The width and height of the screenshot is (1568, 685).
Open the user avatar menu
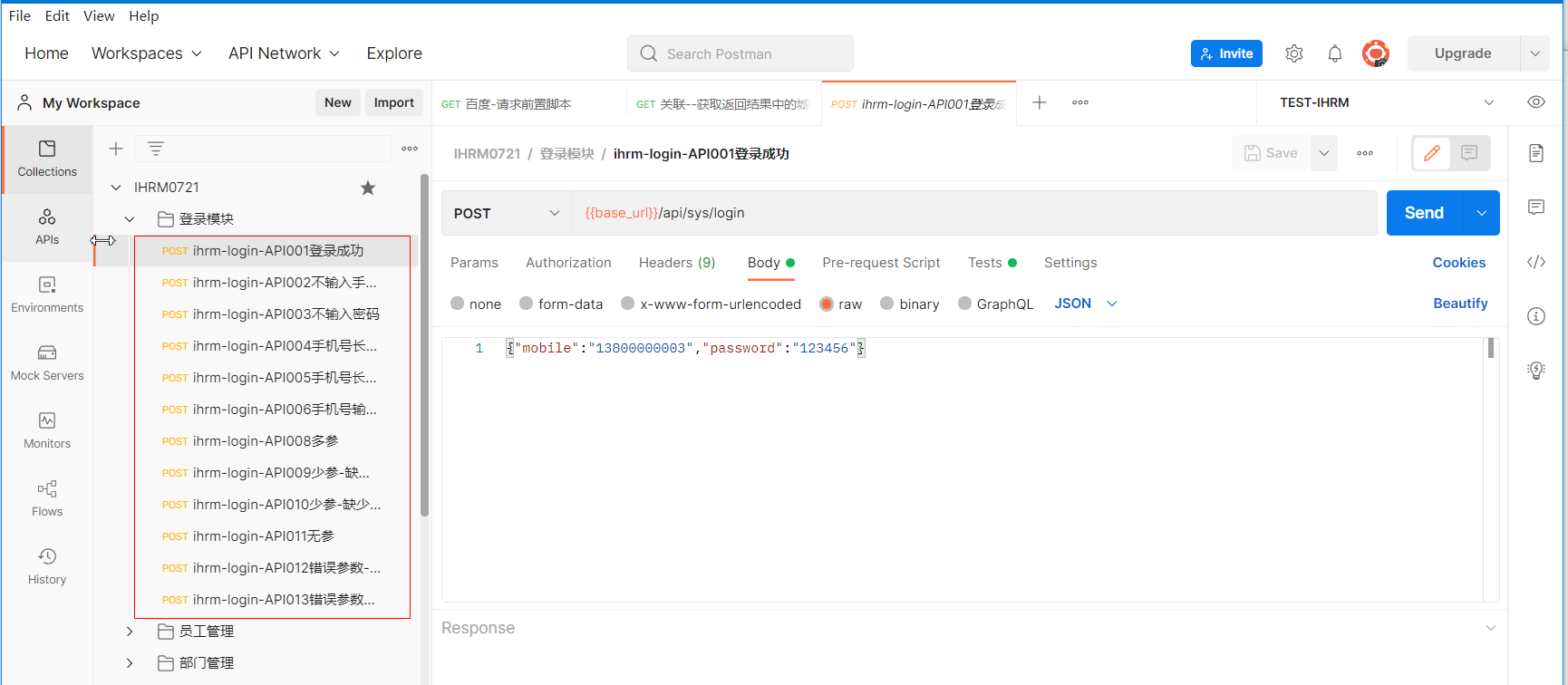coord(1376,53)
